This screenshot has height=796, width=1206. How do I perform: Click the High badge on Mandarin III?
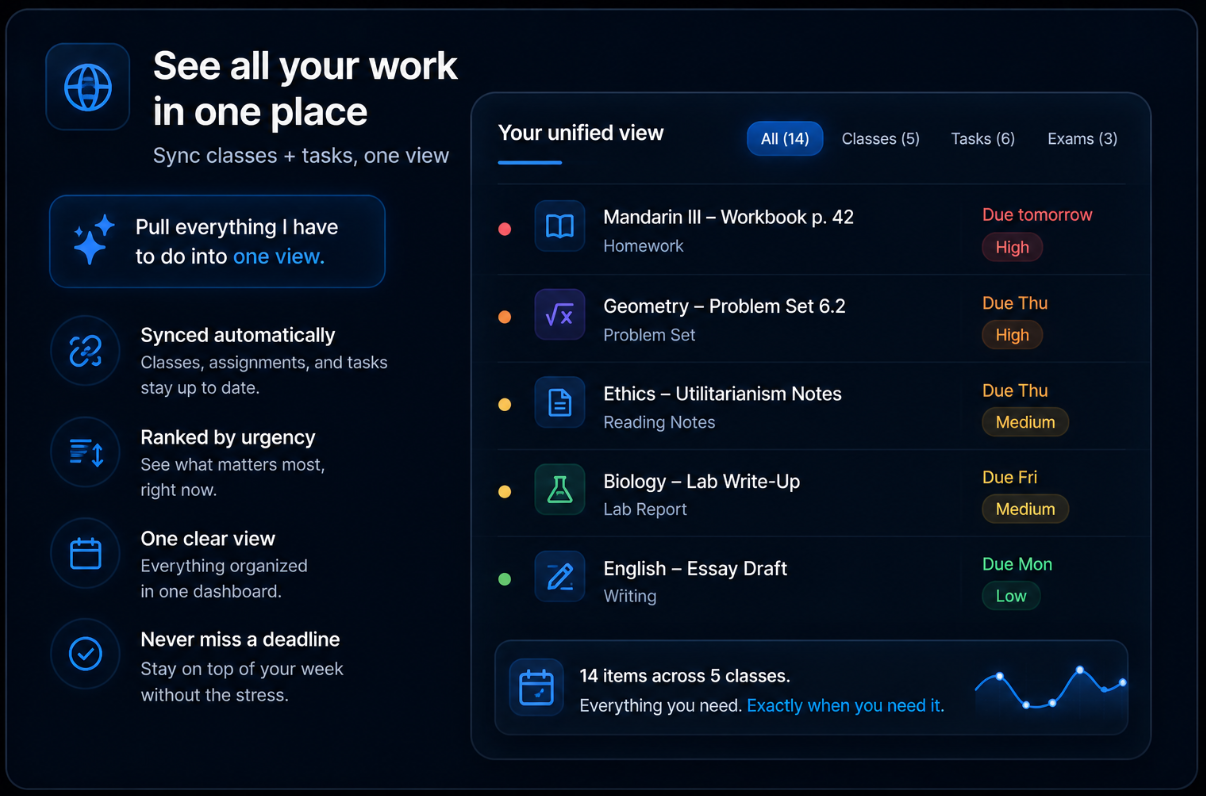click(1012, 248)
